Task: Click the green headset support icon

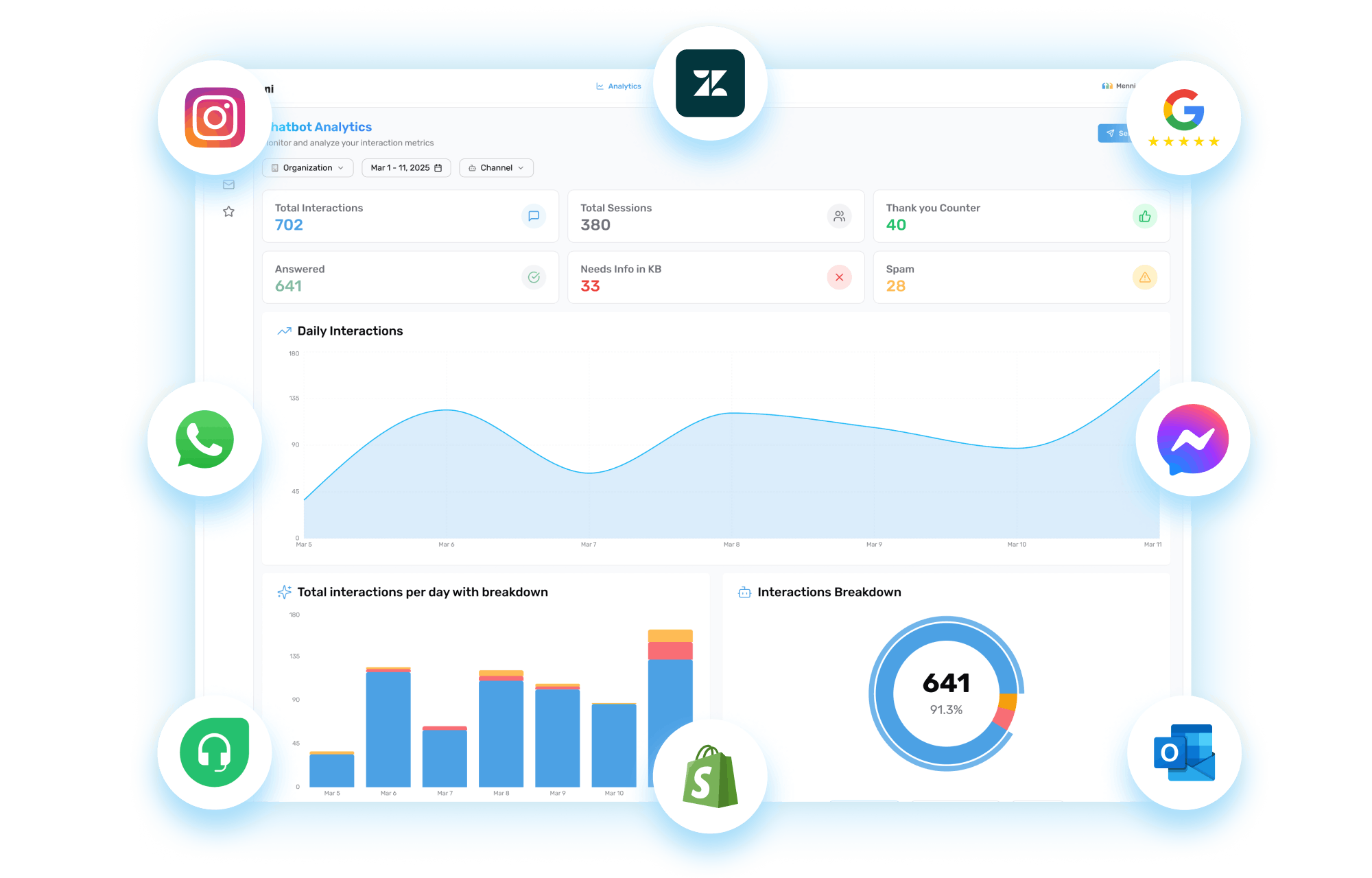Action: [214, 752]
